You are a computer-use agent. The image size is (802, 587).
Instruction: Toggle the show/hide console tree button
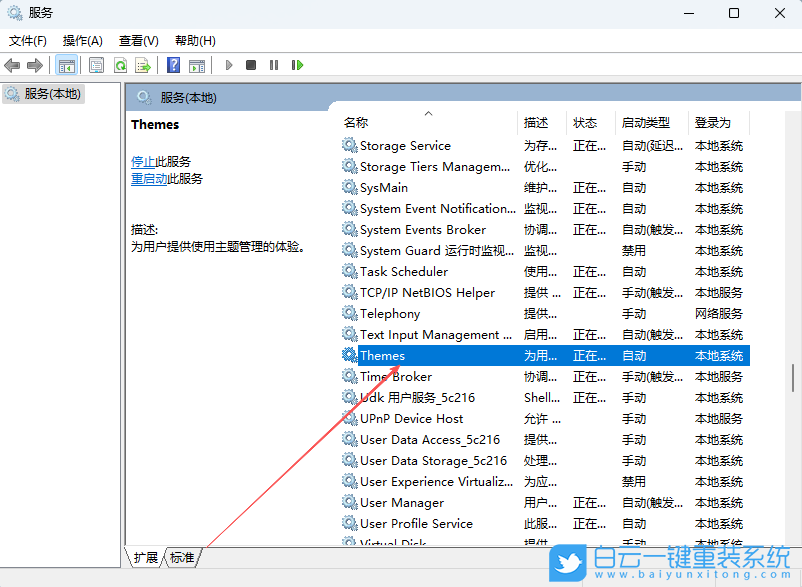point(66,65)
